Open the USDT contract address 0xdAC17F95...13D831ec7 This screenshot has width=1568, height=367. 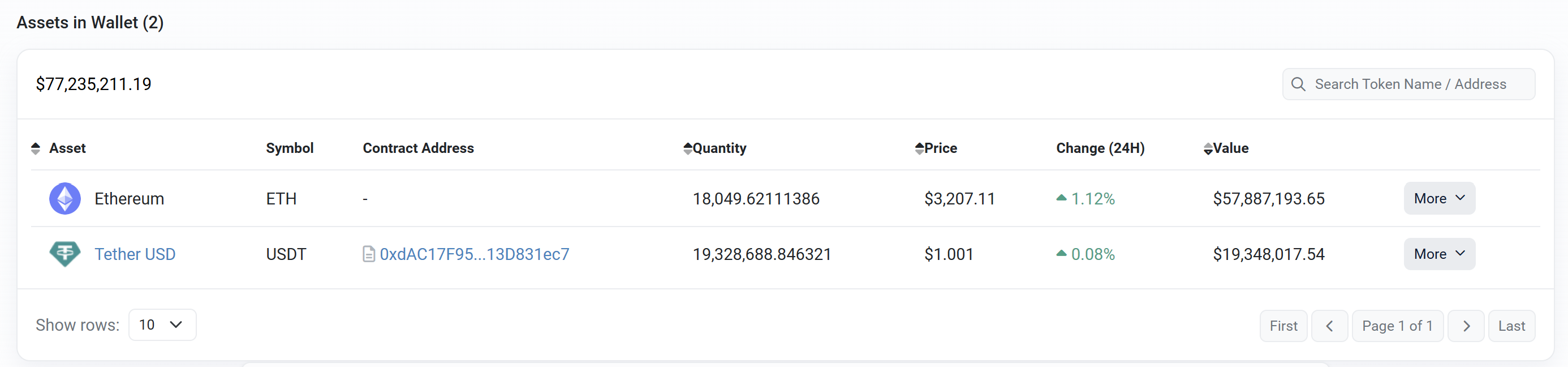[475, 254]
